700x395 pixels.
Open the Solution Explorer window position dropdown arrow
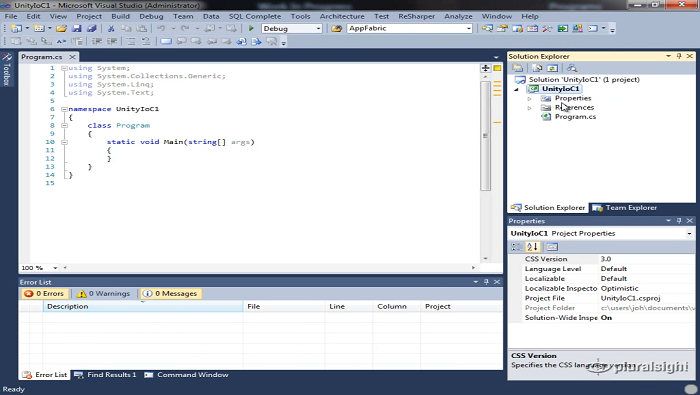coord(668,56)
